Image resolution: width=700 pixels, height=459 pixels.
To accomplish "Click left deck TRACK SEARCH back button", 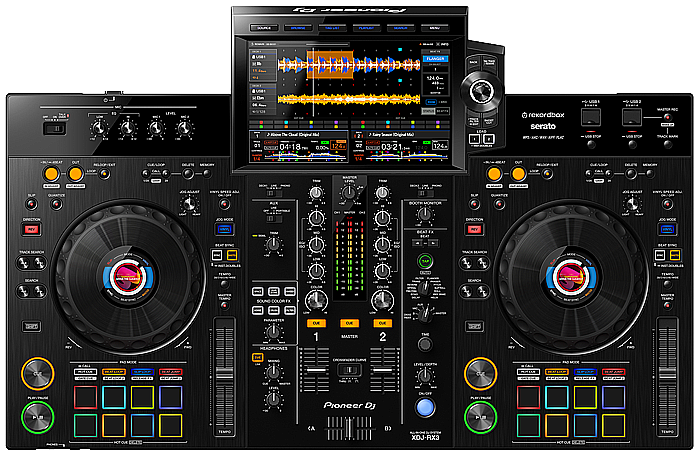I will tap(23, 263).
